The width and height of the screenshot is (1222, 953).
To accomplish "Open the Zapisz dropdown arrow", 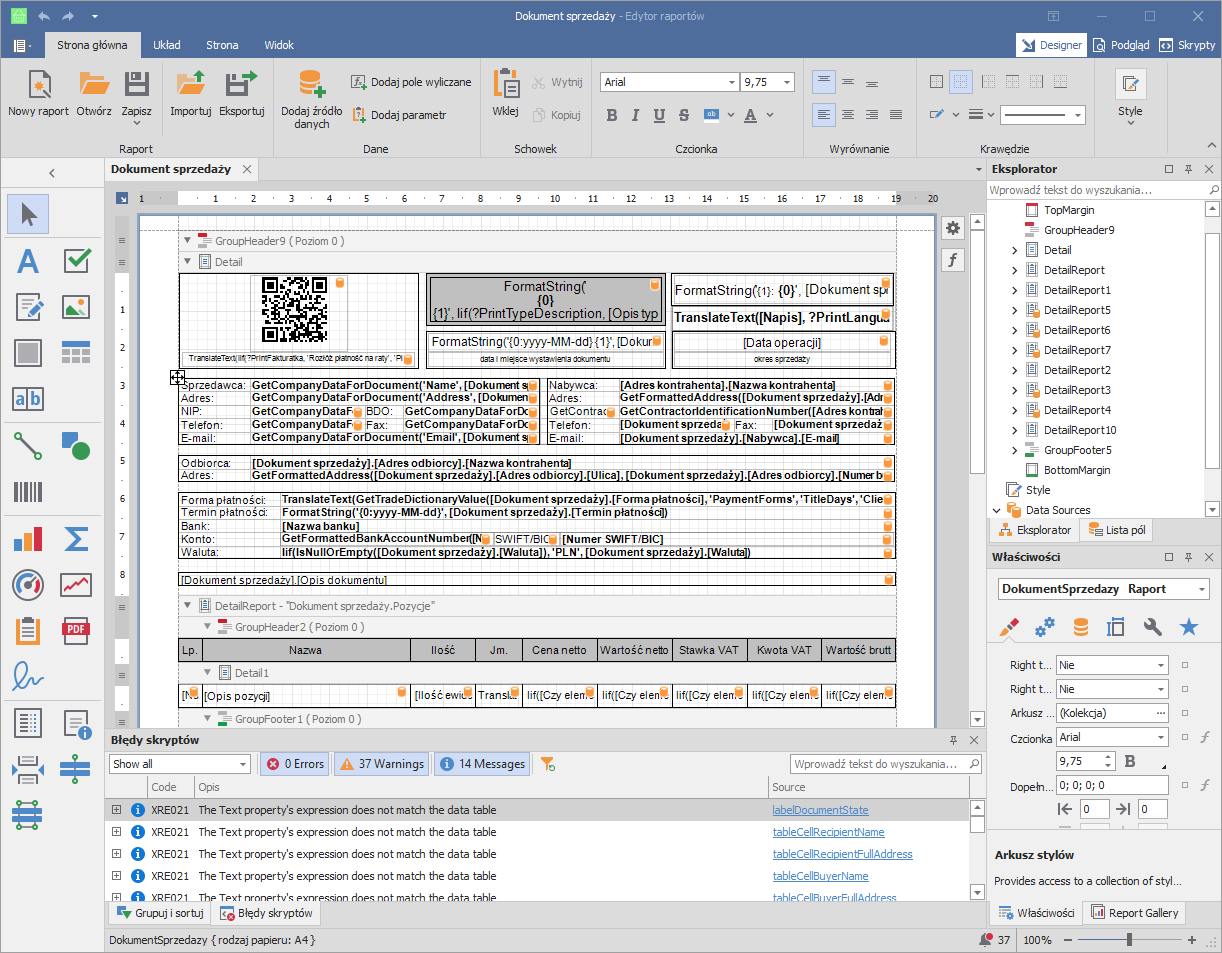I will pyautogui.click(x=136, y=124).
